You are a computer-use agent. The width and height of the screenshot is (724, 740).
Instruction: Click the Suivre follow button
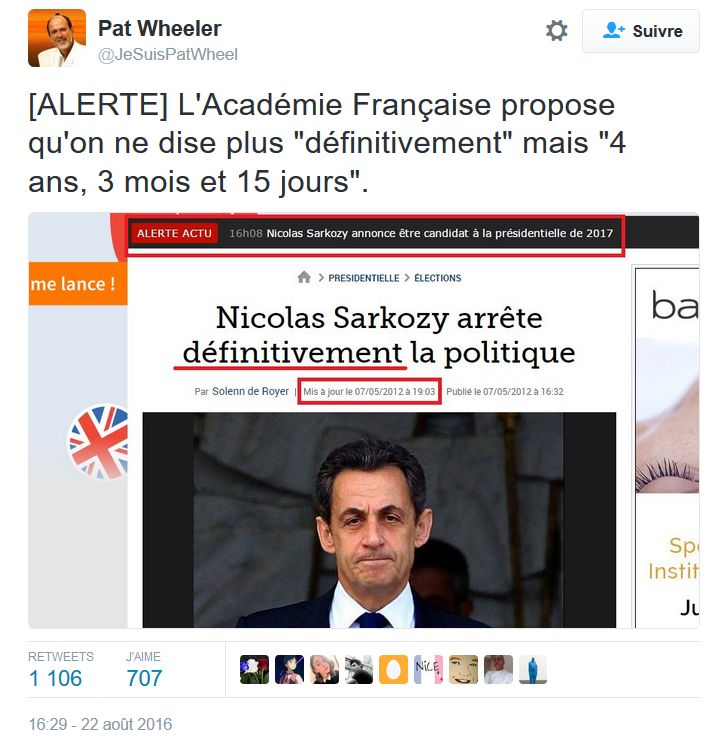[x=640, y=31]
